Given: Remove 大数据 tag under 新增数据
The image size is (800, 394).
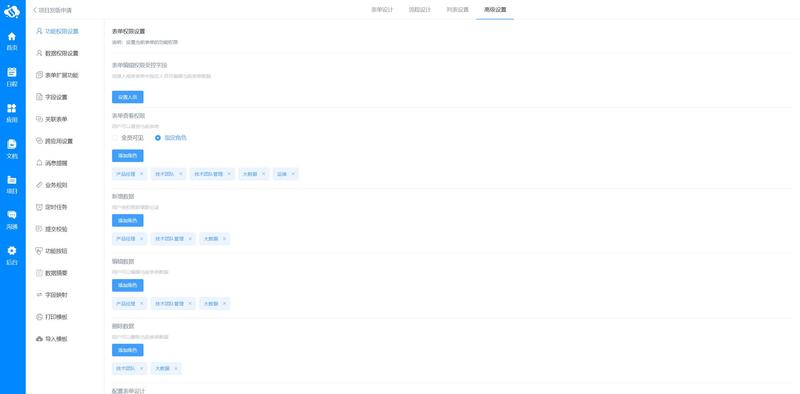Looking at the screenshot, I should [224, 239].
